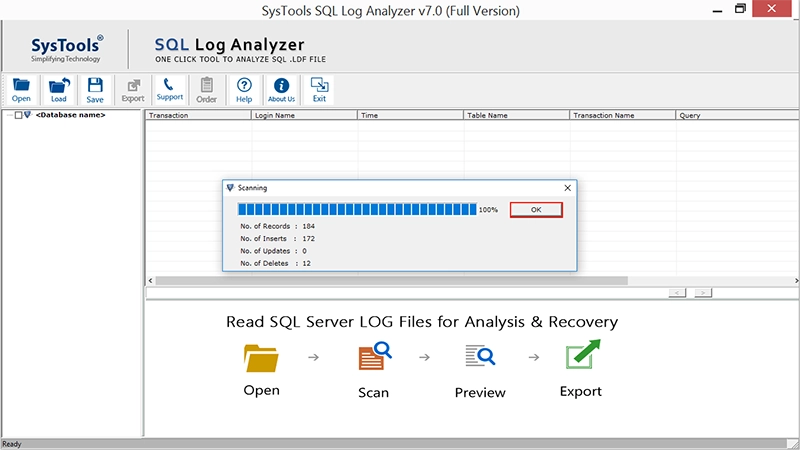Click SysTools logo in header
Viewport: 800px width, 450px height.
point(66,49)
